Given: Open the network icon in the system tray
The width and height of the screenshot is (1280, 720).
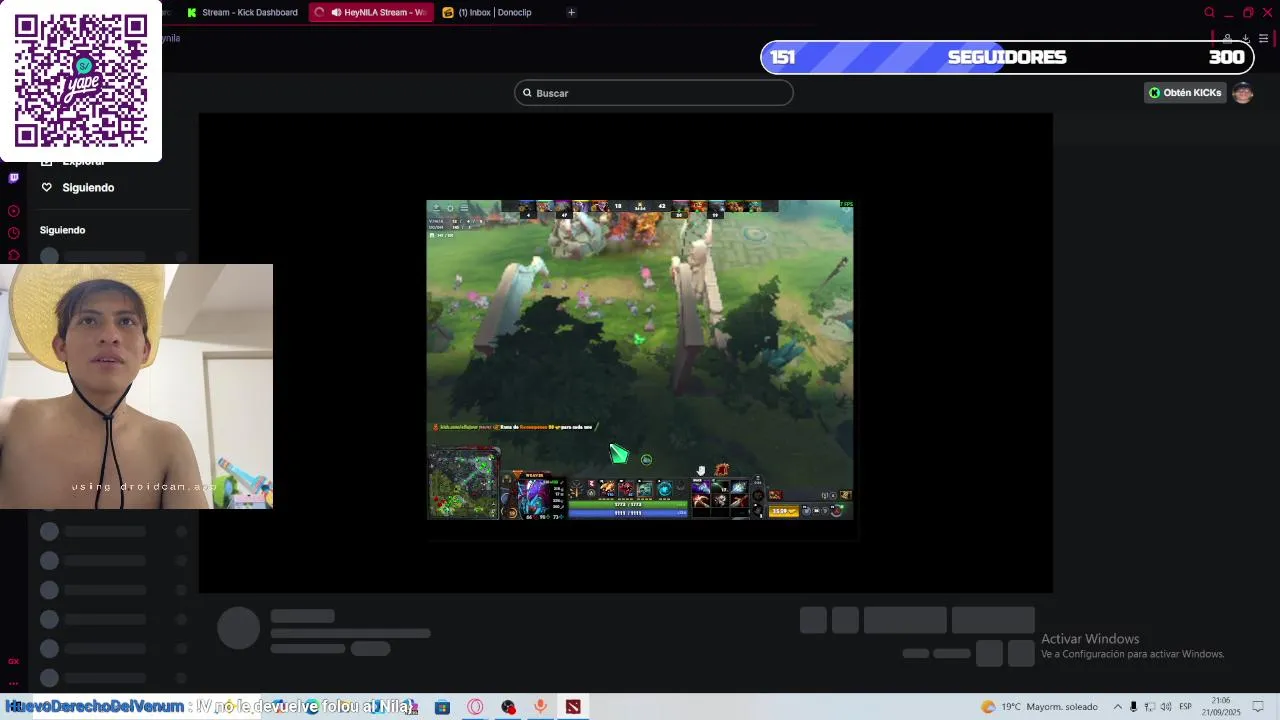Looking at the screenshot, I should pyautogui.click(x=1150, y=707).
